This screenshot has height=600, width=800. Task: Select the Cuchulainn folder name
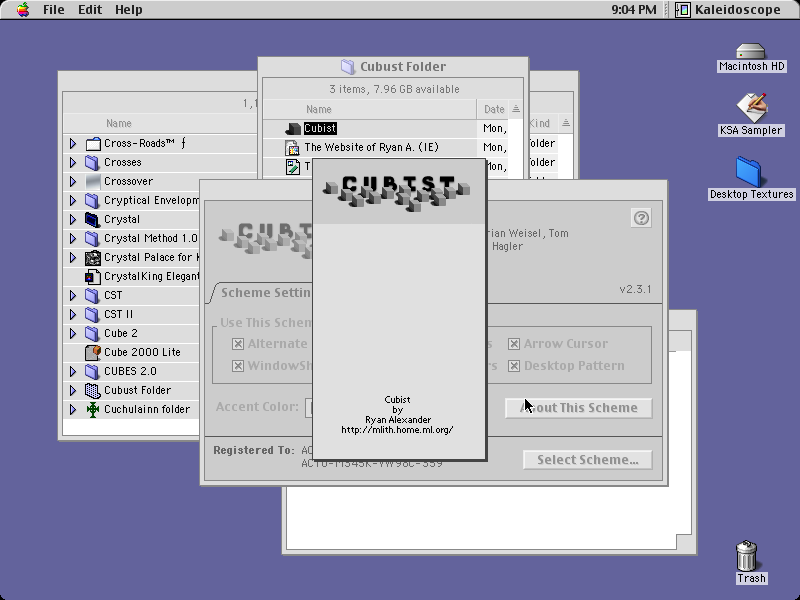[x=147, y=409]
